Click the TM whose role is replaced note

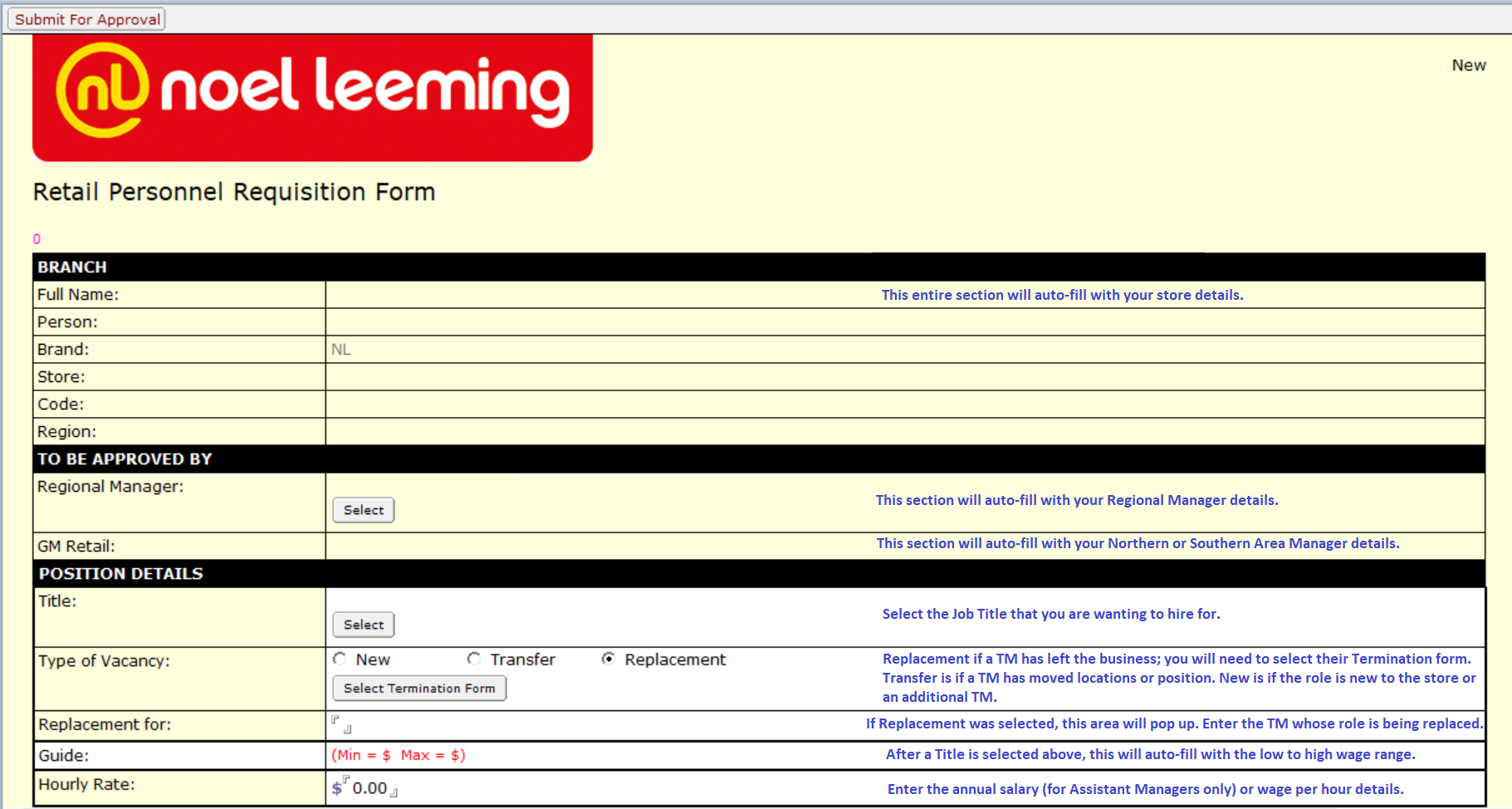point(1174,723)
